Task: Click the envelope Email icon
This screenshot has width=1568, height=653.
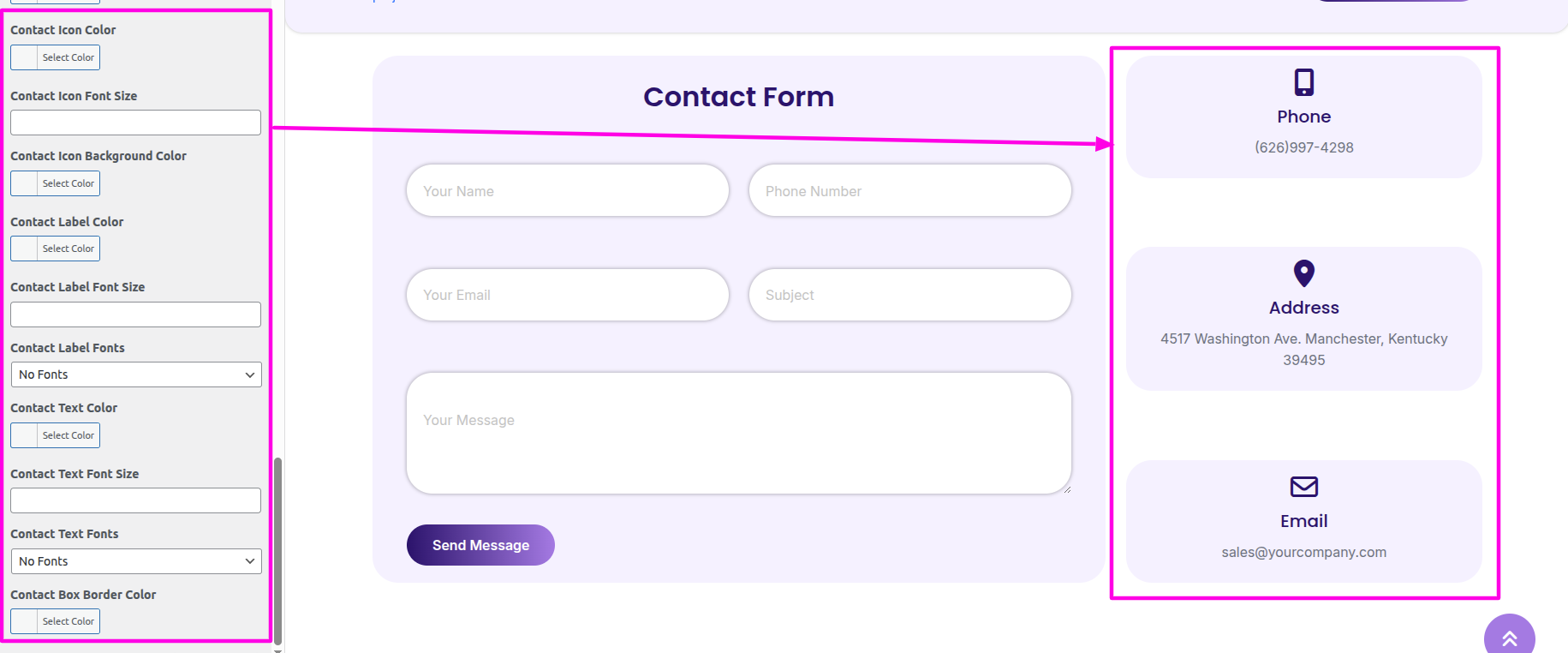Action: [x=1303, y=487]
